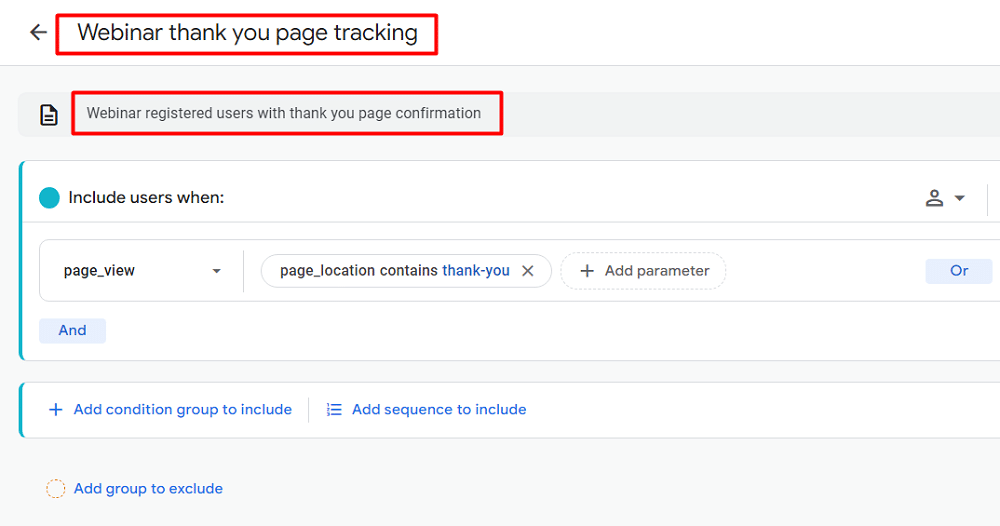Remove the page_location parameter with X

[x=528, y=271]
